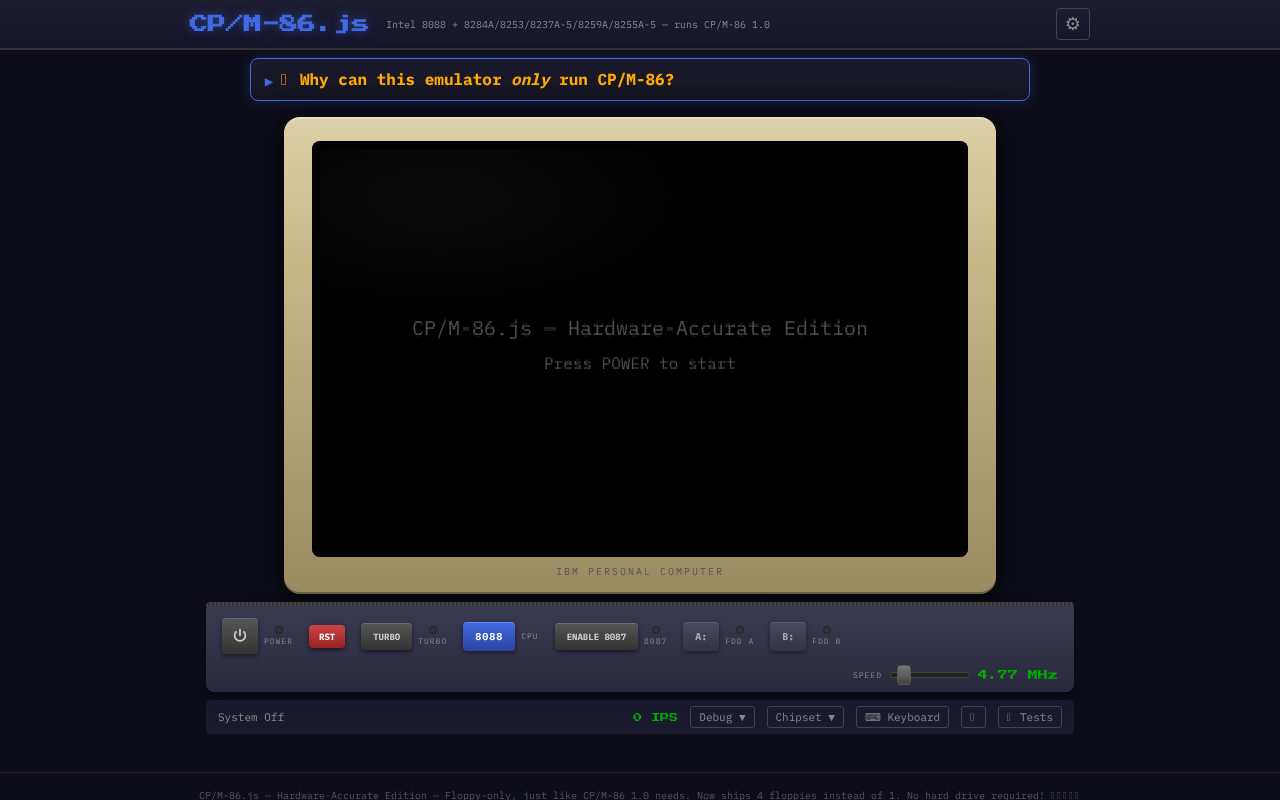Click the unlabeled icon button beside Keyboard
1280x800 pixels.
tap(973, 717)
